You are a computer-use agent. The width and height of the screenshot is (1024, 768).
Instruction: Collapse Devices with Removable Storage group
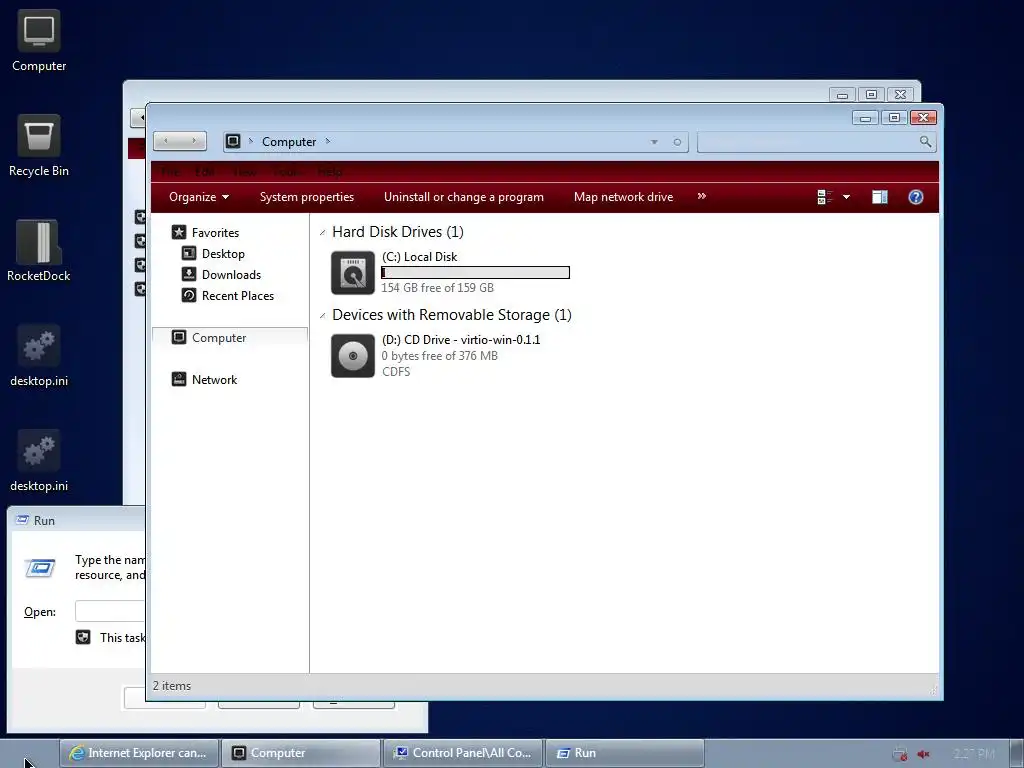point(323,315)
